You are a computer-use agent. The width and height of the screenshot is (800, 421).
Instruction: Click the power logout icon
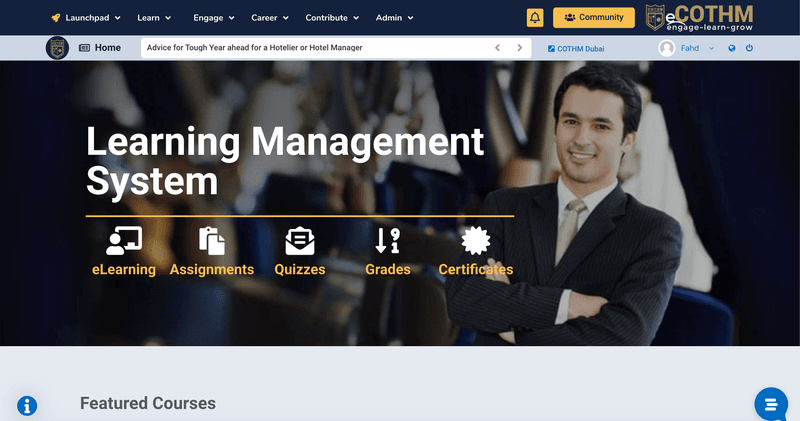tap(749, 48)
